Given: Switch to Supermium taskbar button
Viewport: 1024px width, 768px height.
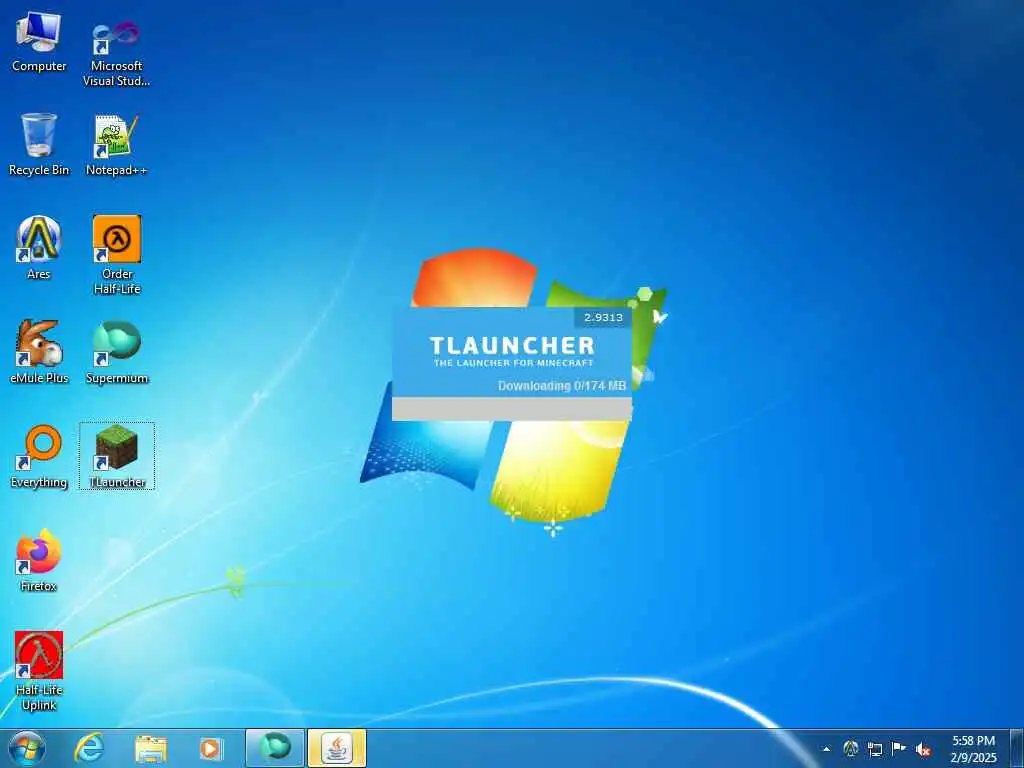Looking at the screenshot, I should click(274, 748).
